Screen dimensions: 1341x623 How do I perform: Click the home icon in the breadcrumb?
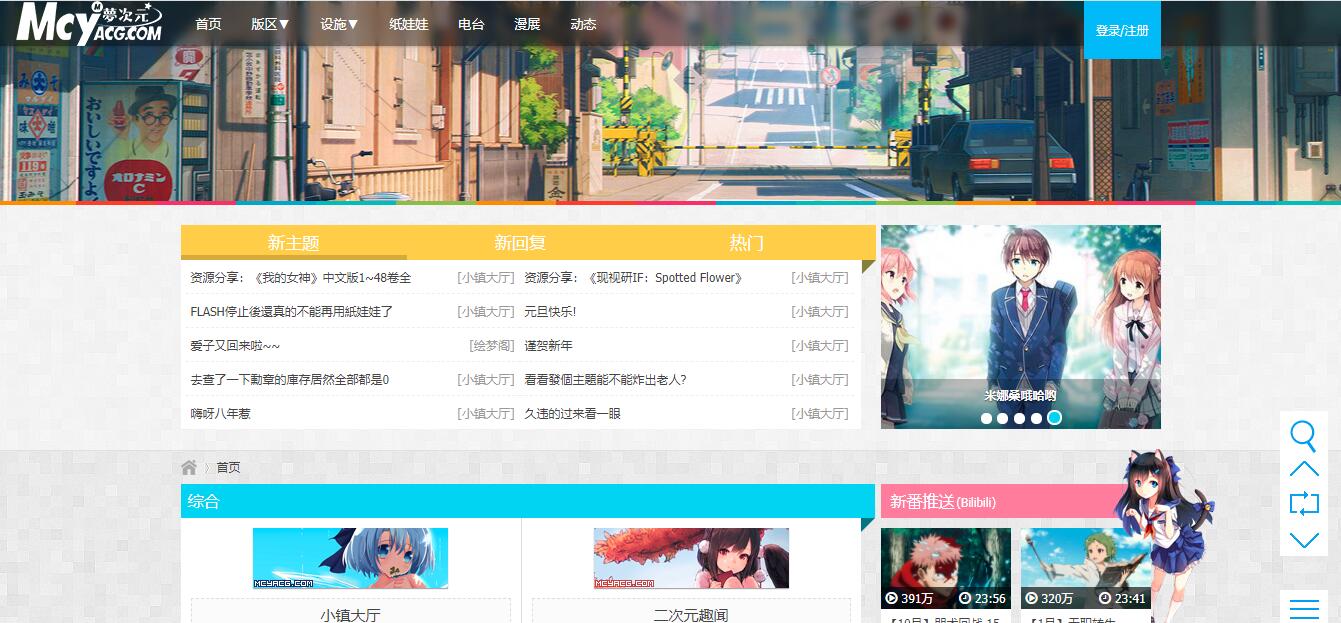click(x=189, y=467)
